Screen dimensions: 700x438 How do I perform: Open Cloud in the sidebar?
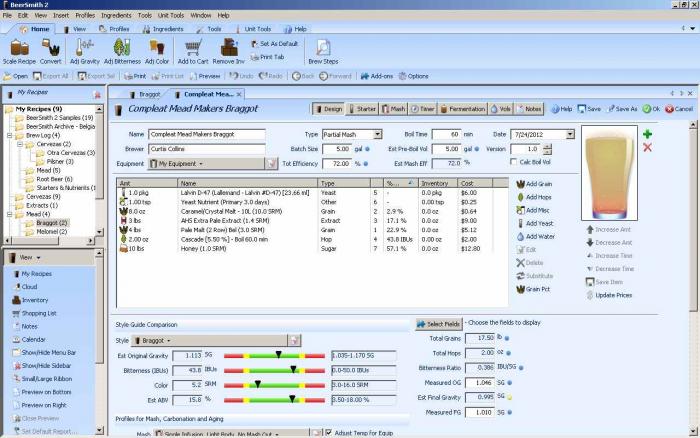[x=25, y=287]
